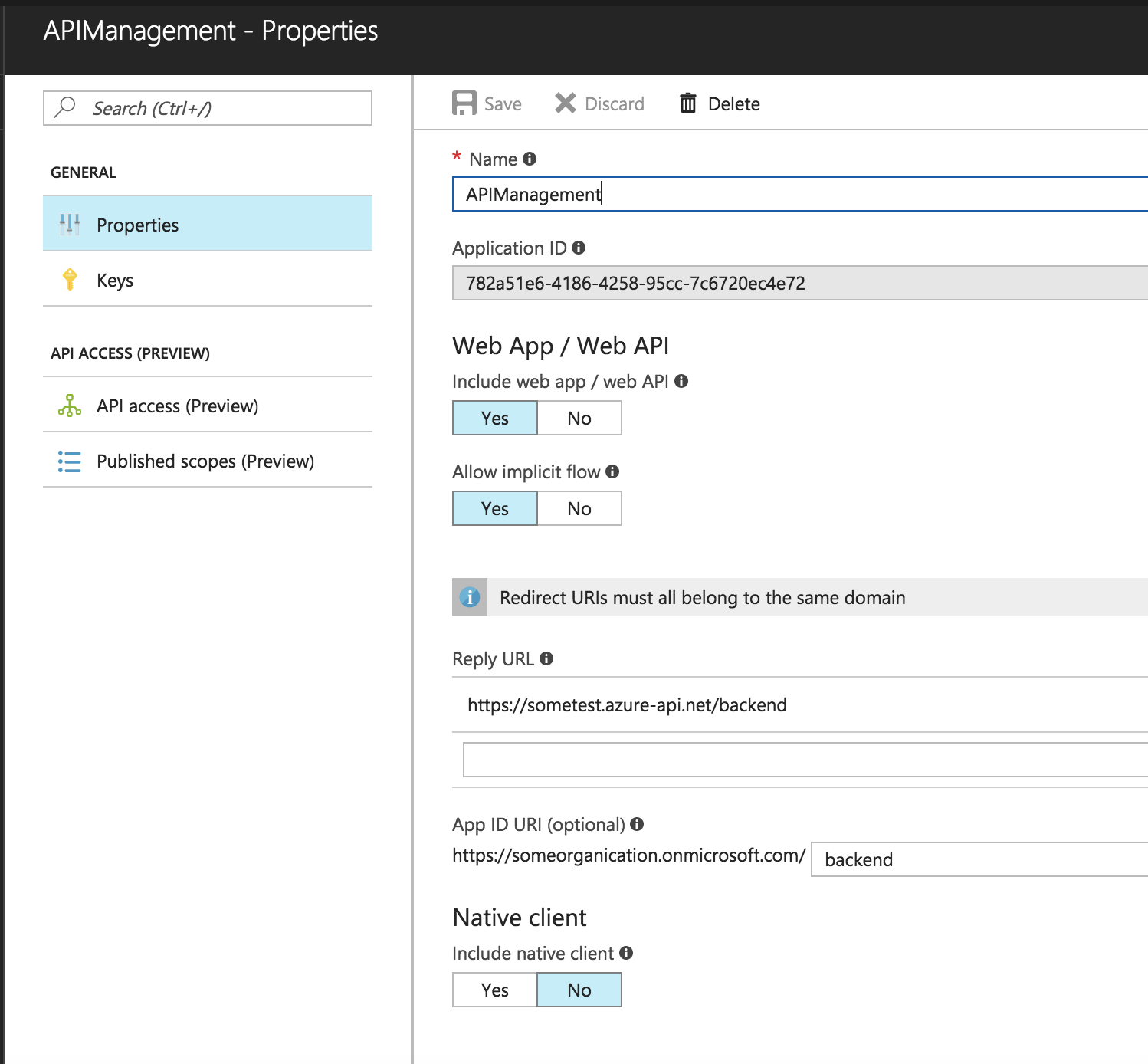Click info icon beside Include web app
The height and width of the screenshot is (1064, 1148).
point(681,381)
